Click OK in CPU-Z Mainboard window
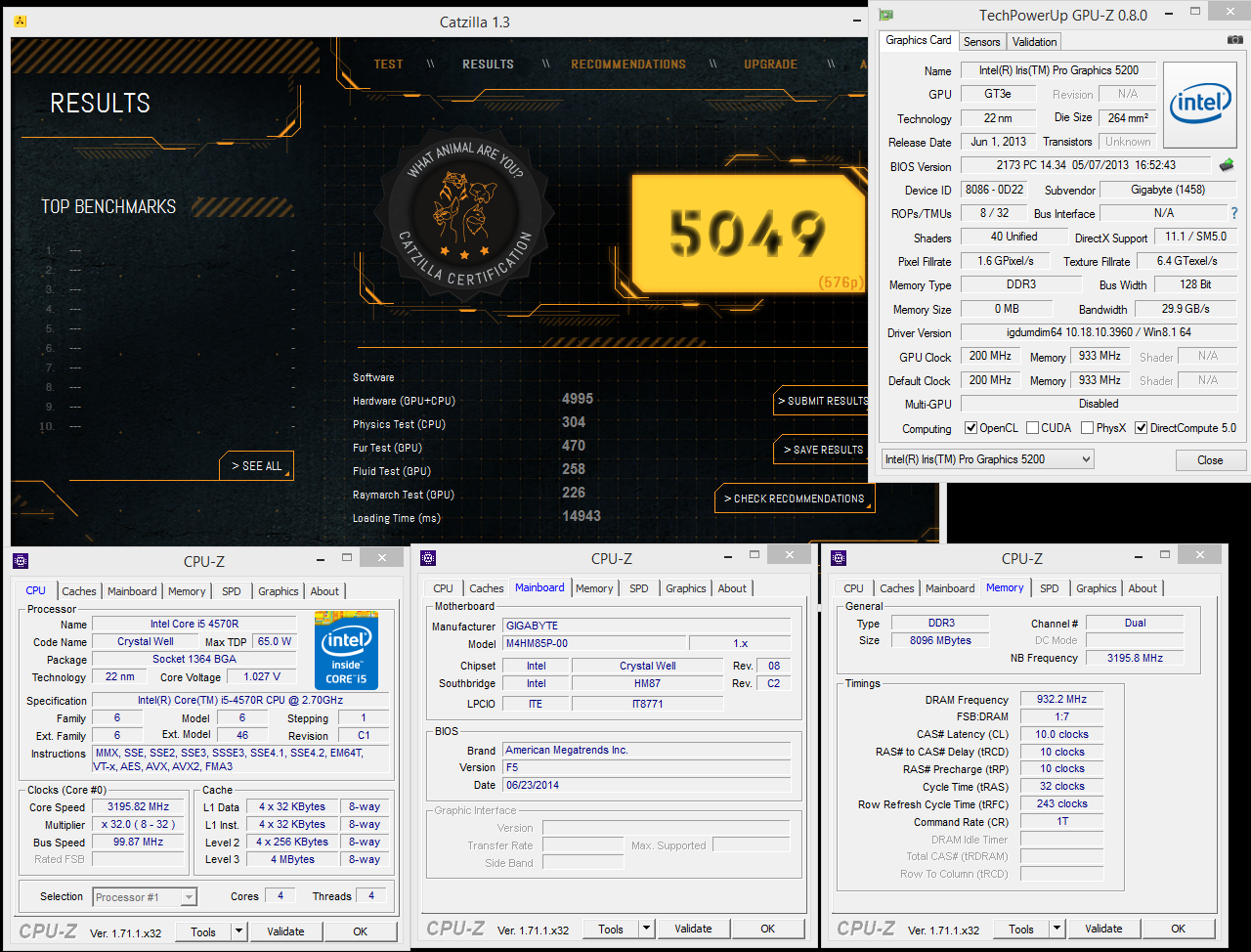Viewport: 1251px width, 952px height. tap(767, 929)
